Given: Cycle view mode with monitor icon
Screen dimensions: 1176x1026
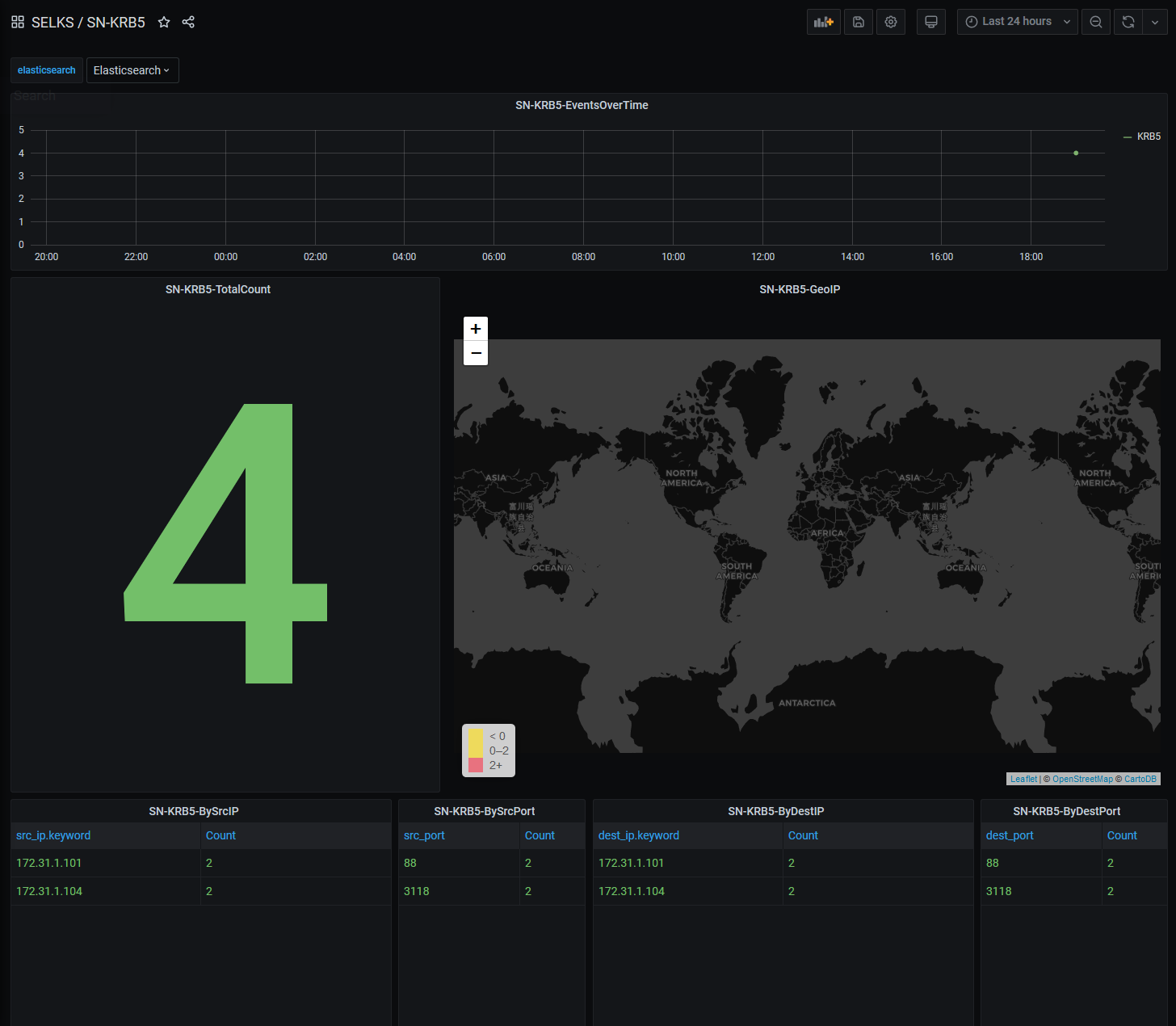Looking at the screenshot, I should [930, 22].
